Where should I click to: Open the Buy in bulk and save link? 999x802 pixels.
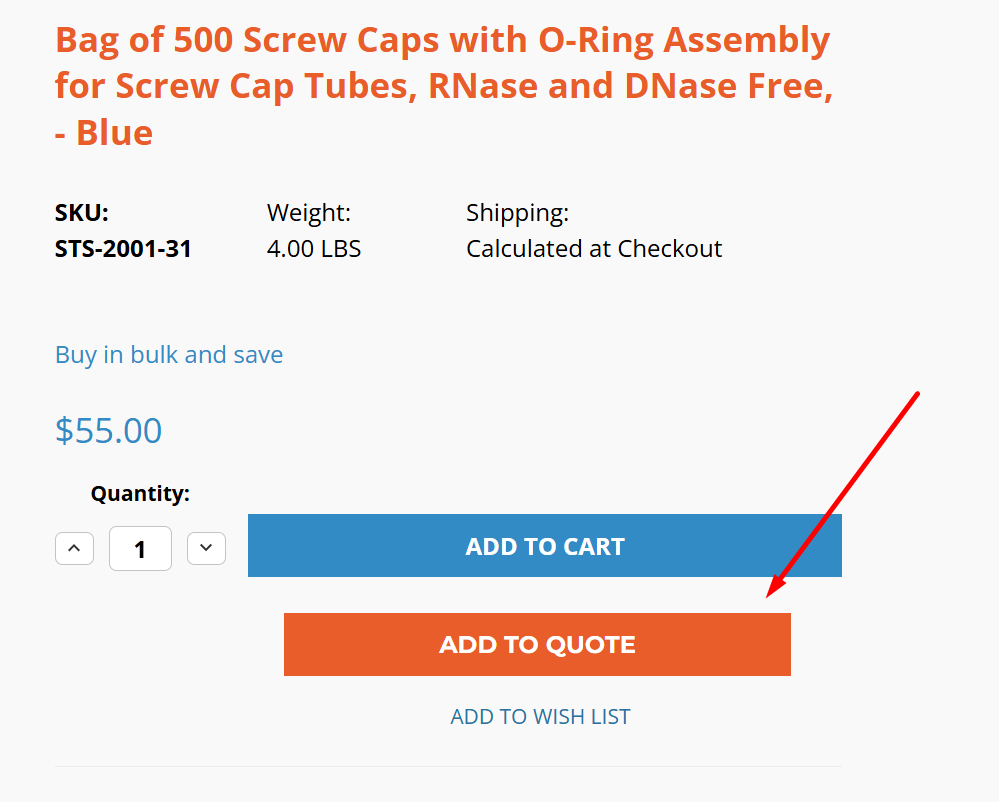click(x=169, y=355)
